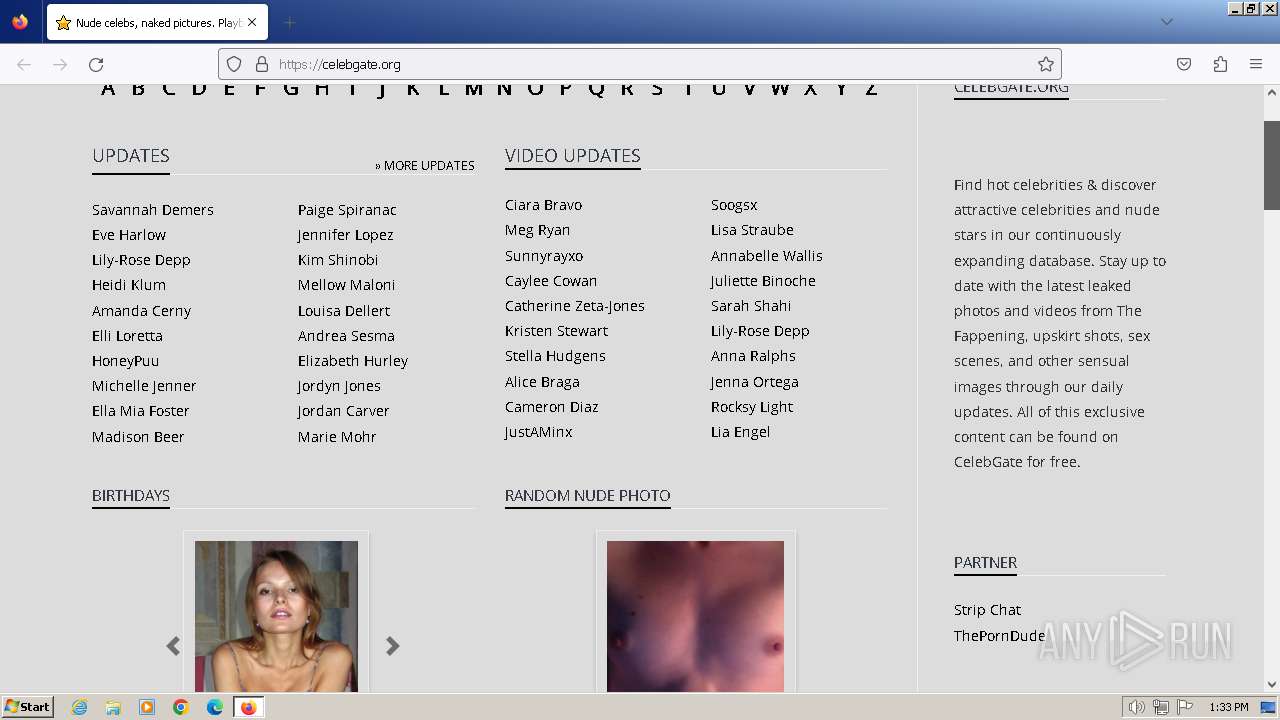
Task: Open the Action Center flag icon
Action: tap(1183, 707)
